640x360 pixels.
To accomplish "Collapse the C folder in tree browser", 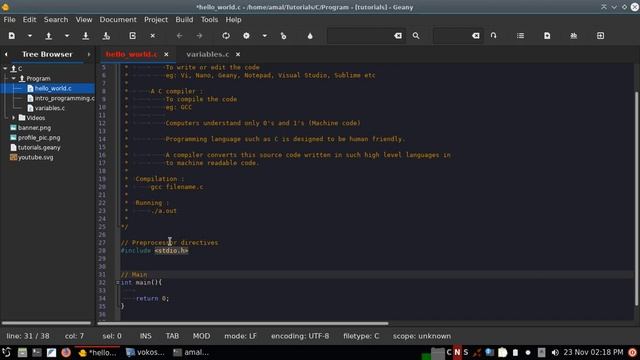I will pyautogui.click(x=5, y=69).
